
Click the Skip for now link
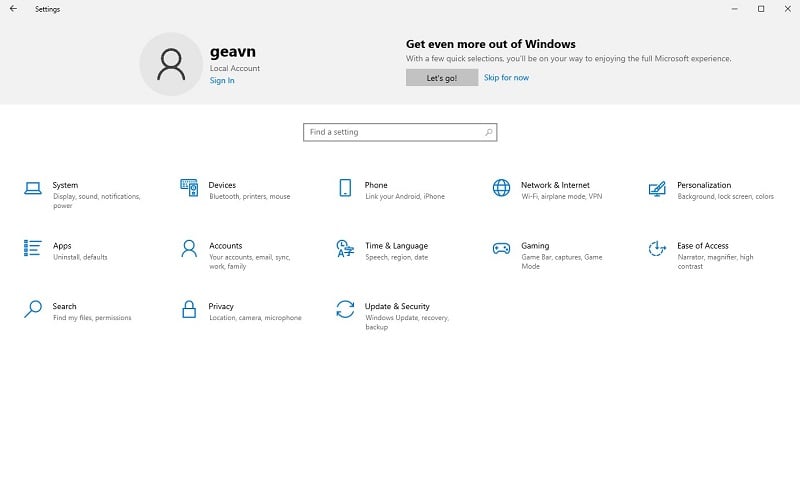(506, 78)
